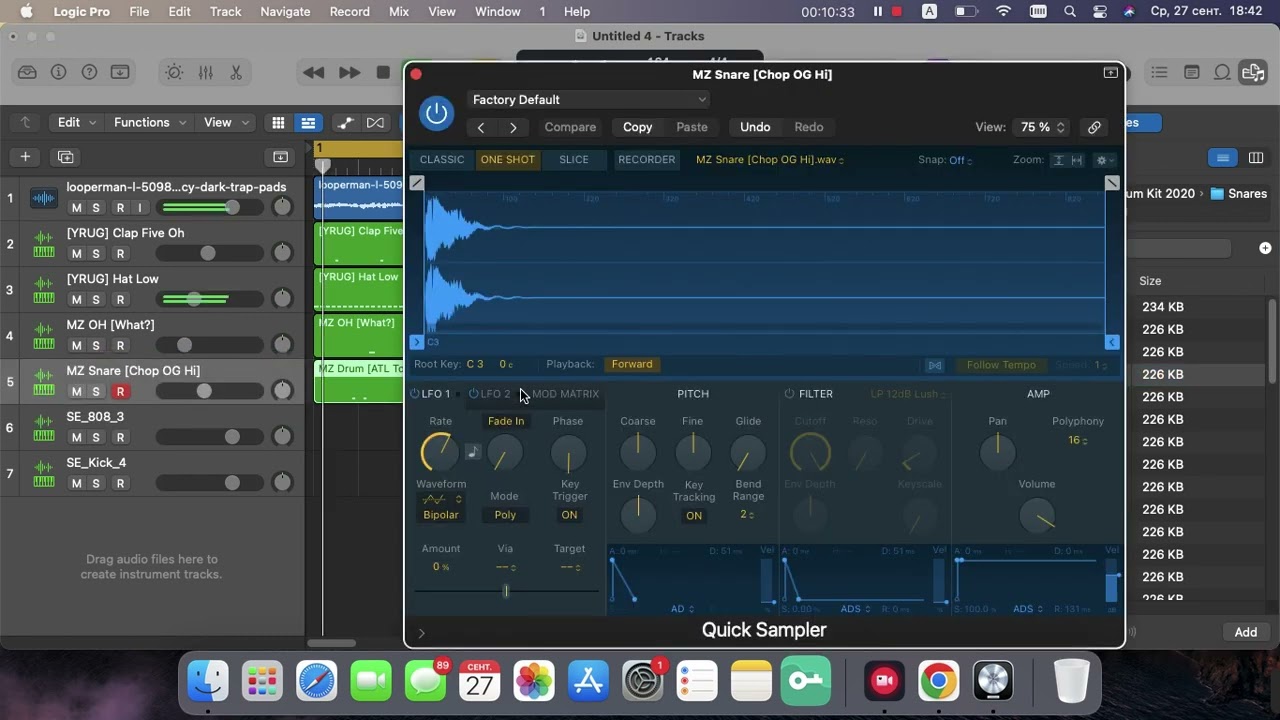The width and height of the screenshot is (1280, 720).
Task: Open the Note Pads icon in the toolbar
Action: coord(1191,72)
